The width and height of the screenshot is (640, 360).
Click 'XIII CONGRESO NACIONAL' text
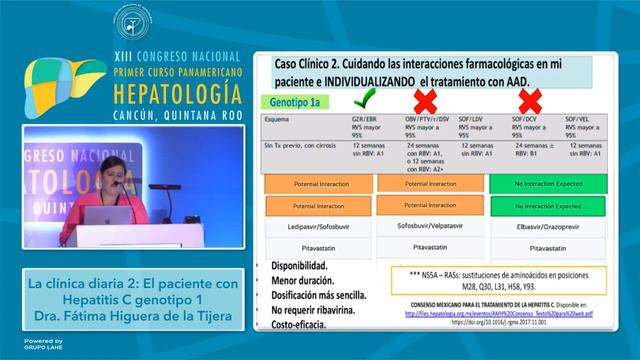pos(178,56)
